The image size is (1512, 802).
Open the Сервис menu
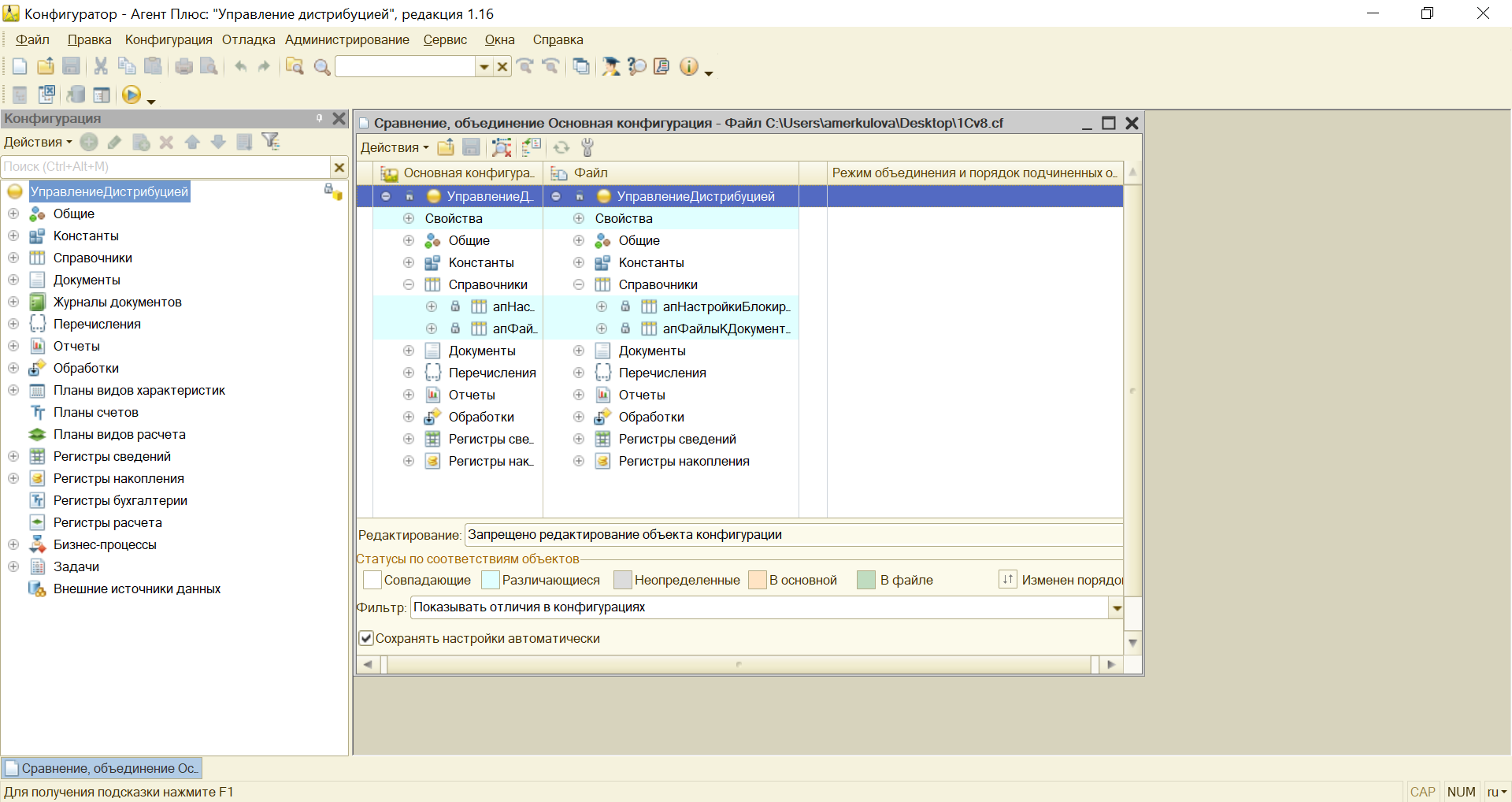pyautogui.click(x=445, y=39)
